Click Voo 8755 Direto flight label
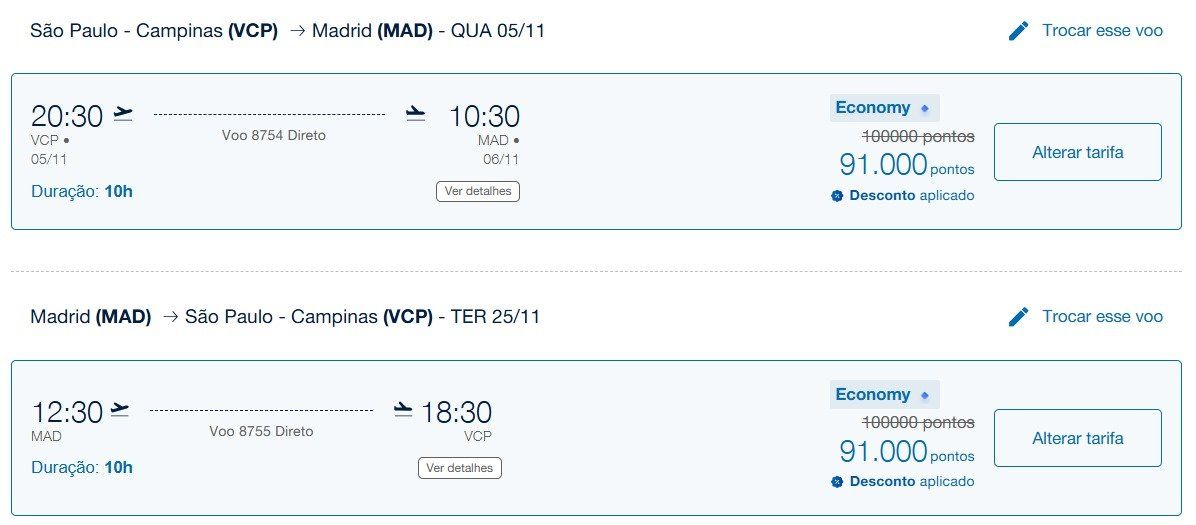1196x525 pixels. click(x=262, y=431)
